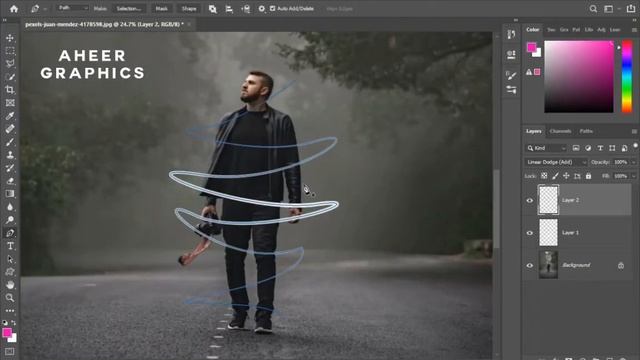Select the Eyedropper tool
The width and height of the screenshot is (640, 360).
point(10,116)
